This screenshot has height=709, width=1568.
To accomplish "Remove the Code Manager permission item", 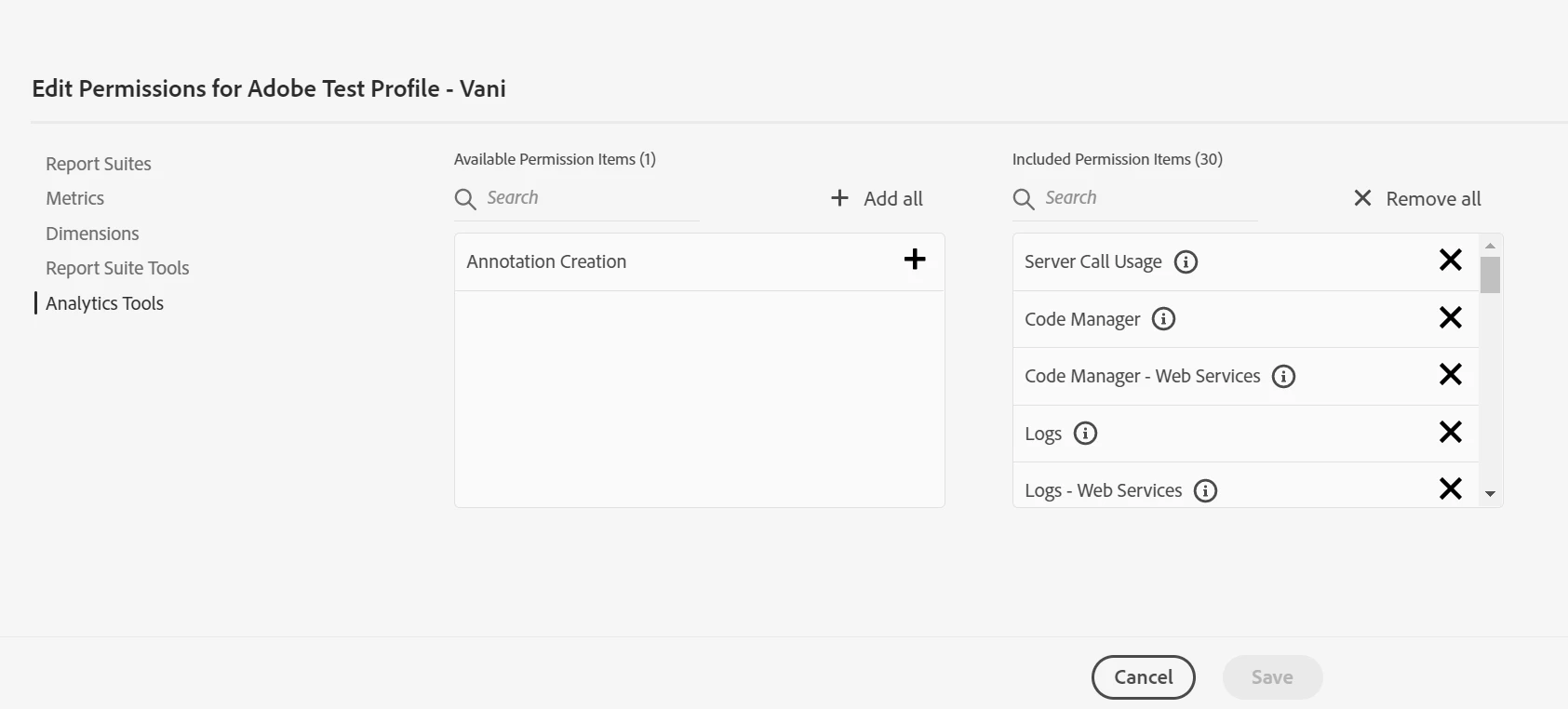I will (1450, 317).
